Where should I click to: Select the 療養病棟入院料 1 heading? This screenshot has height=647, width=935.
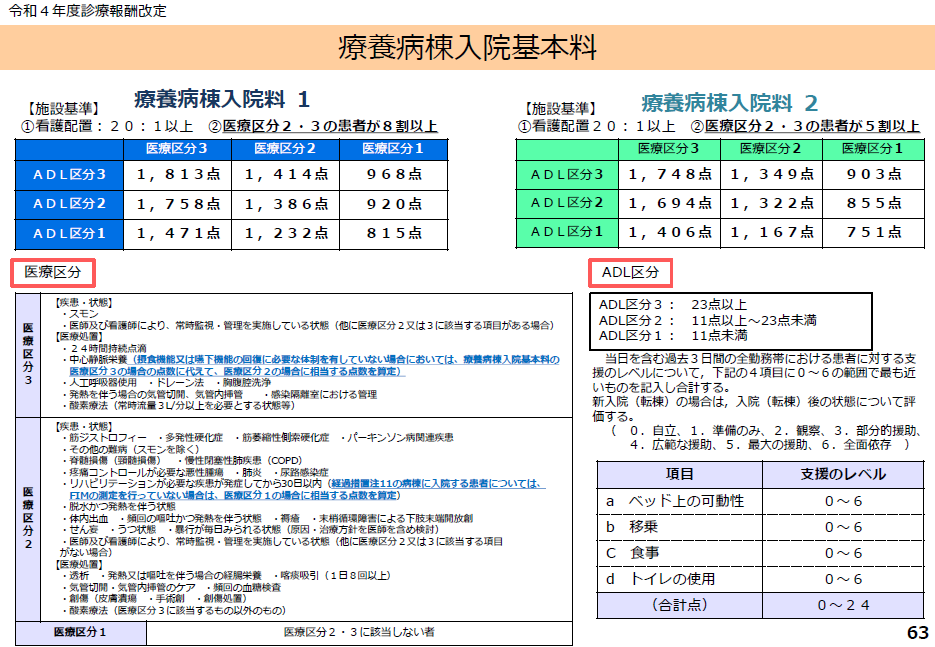(x=222, y=100)
